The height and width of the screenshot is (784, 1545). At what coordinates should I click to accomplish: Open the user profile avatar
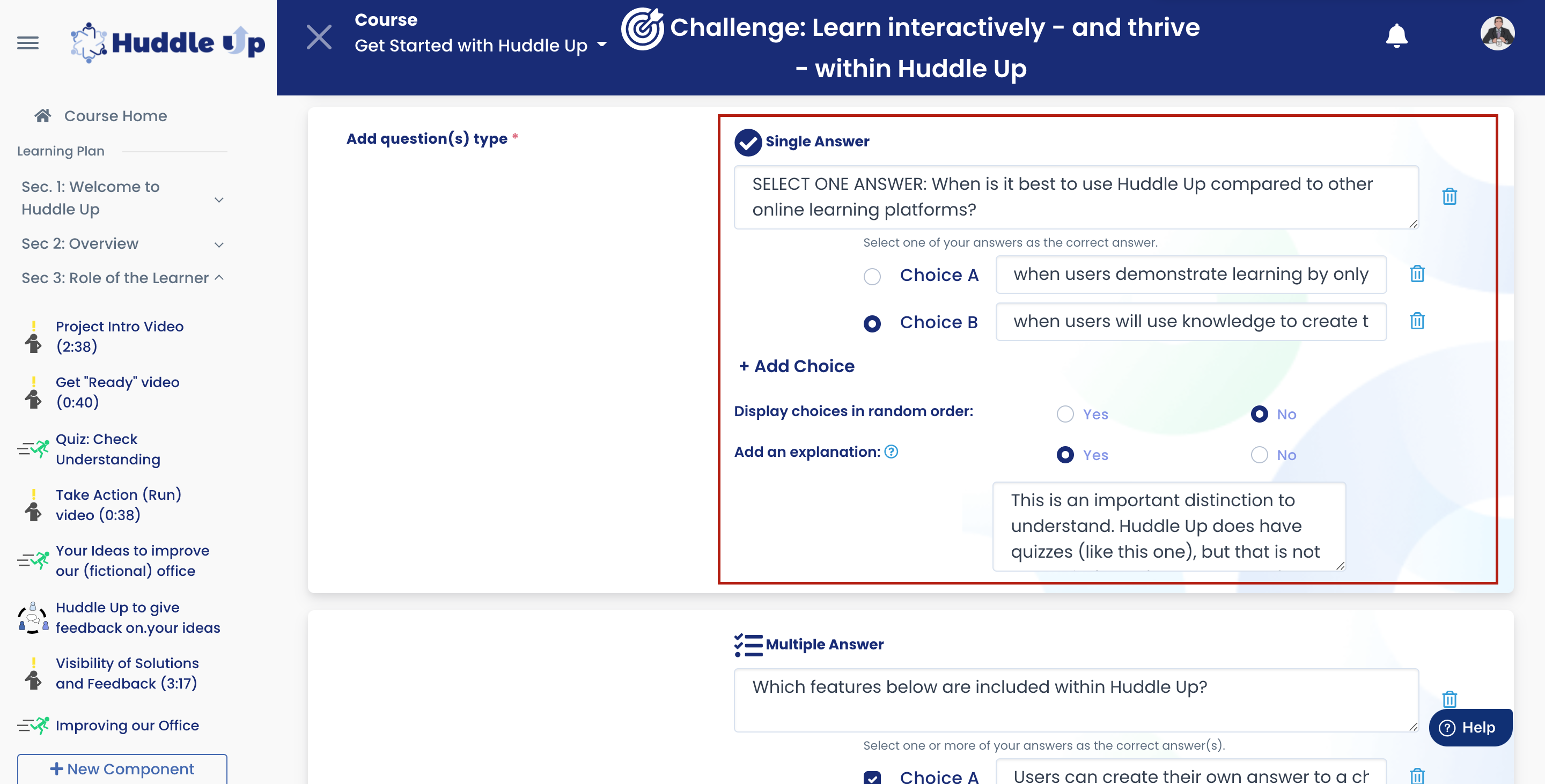pos(1497,34)
